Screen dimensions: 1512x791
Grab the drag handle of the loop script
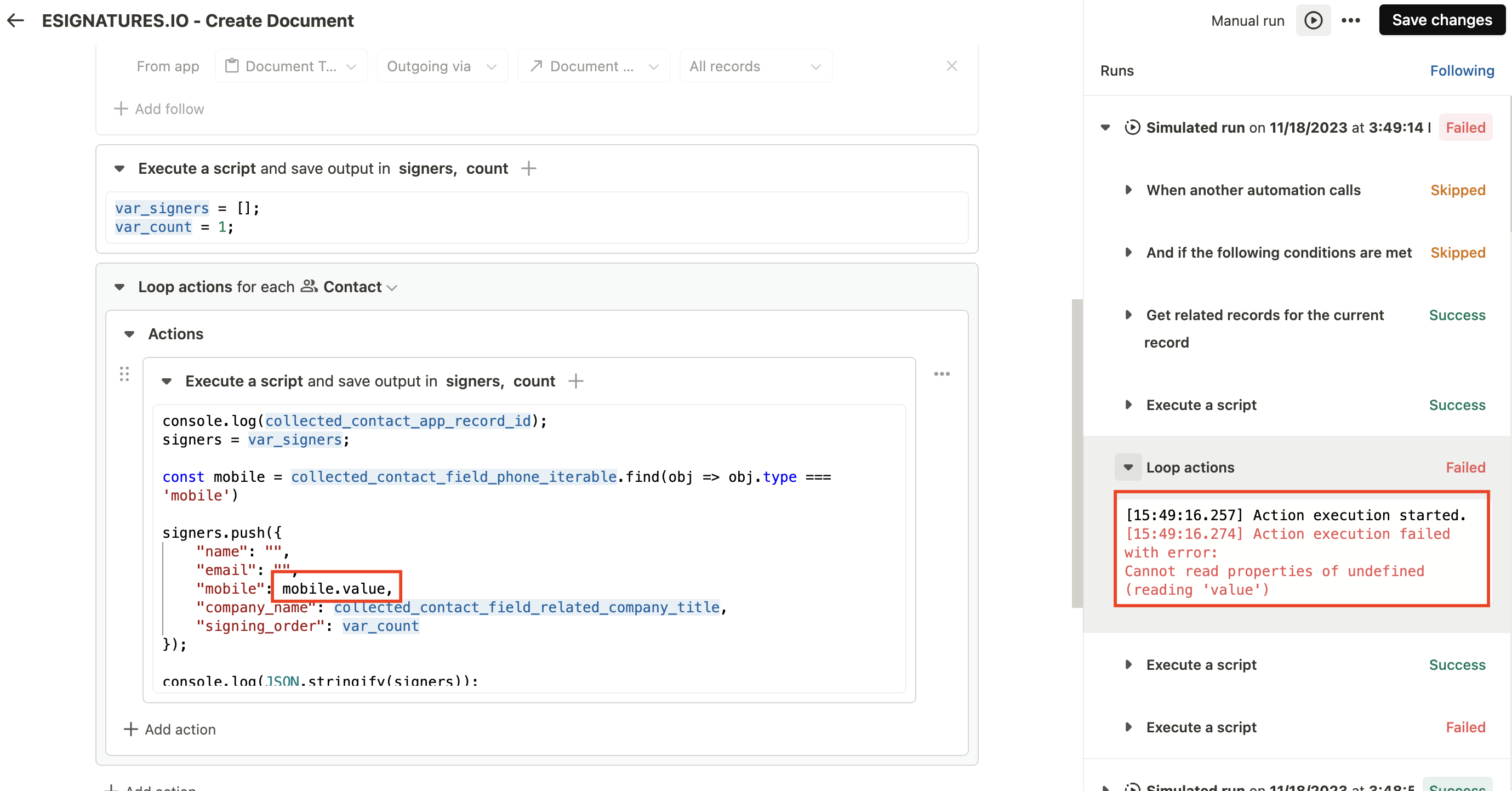click(124, 374)
